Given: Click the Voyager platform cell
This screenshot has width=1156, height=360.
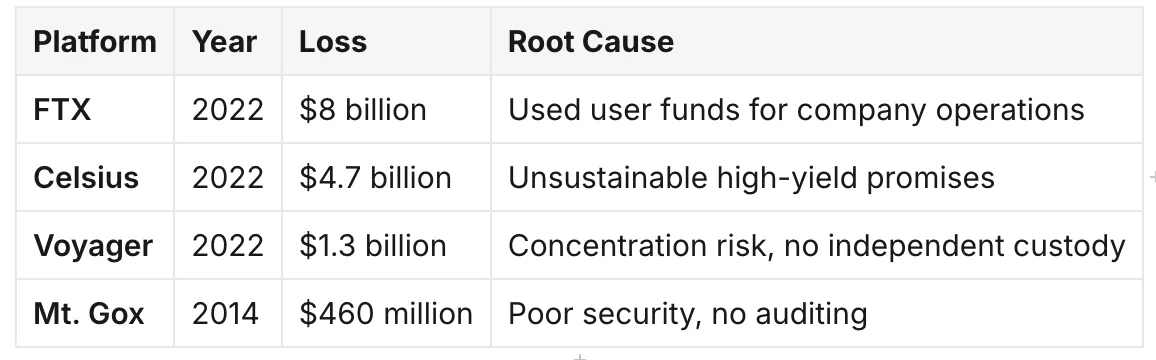Looking at the screenshot, I should point(95,246).
